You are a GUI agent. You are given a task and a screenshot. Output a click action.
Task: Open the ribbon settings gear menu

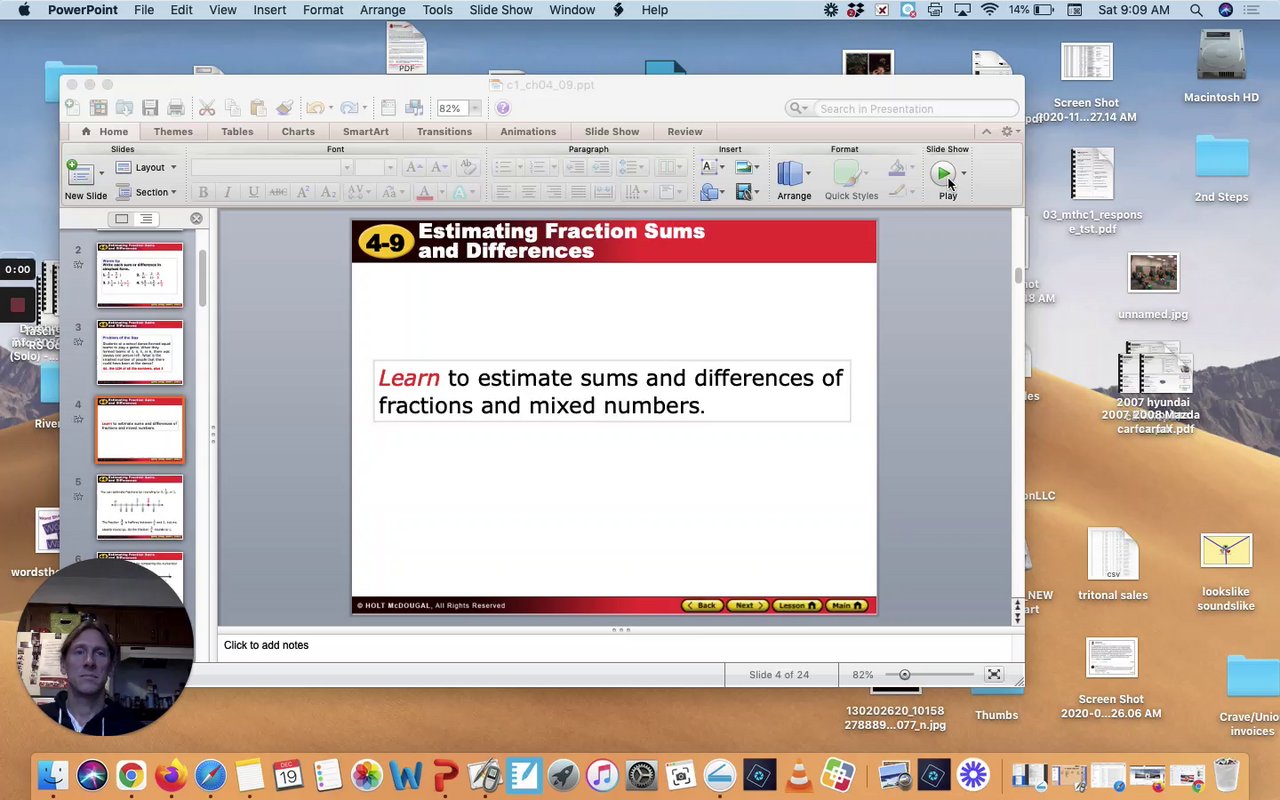point(1009,131)
